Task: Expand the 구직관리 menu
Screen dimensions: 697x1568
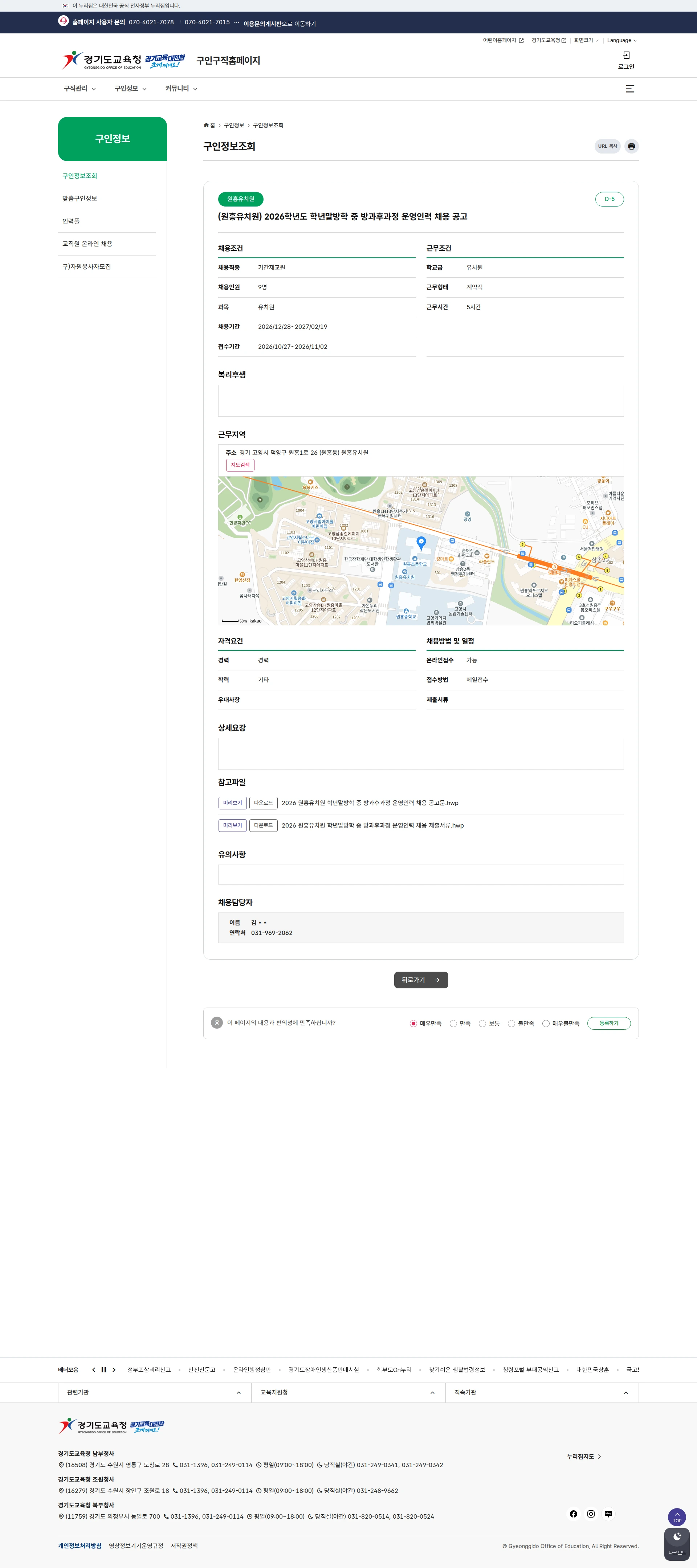Action: tap(80, 89)
